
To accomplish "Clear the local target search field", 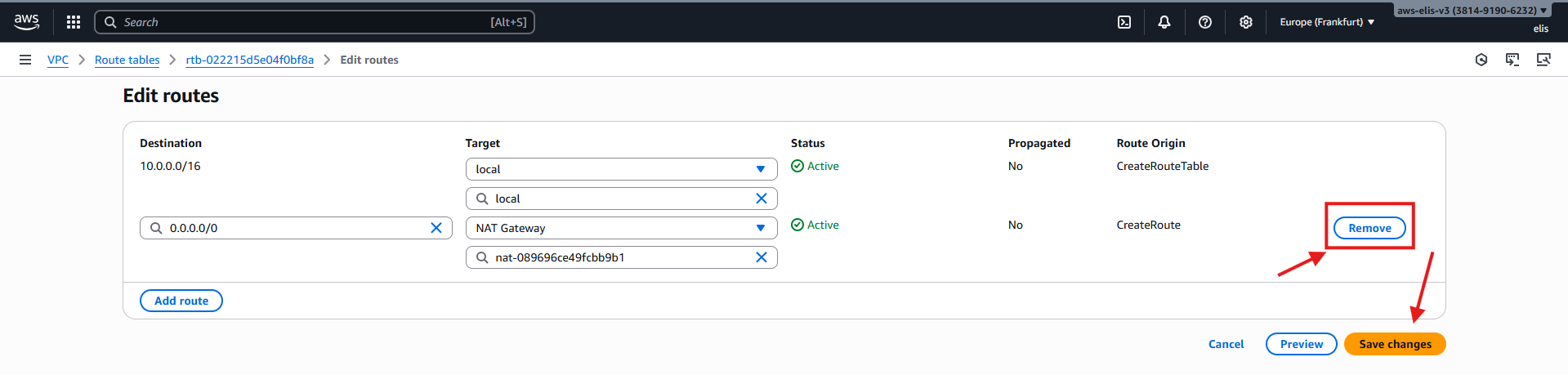I will (x=762, y=199).
